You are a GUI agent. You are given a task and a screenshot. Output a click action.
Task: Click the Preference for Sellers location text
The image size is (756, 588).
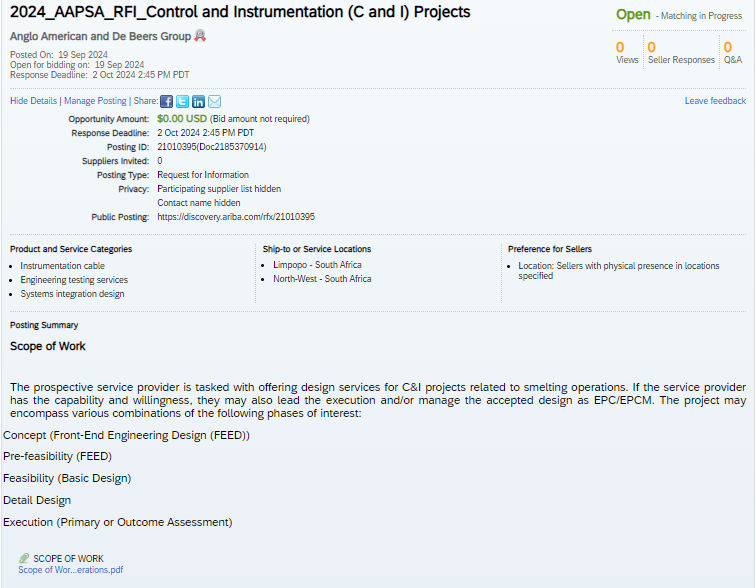pos(619,270)
